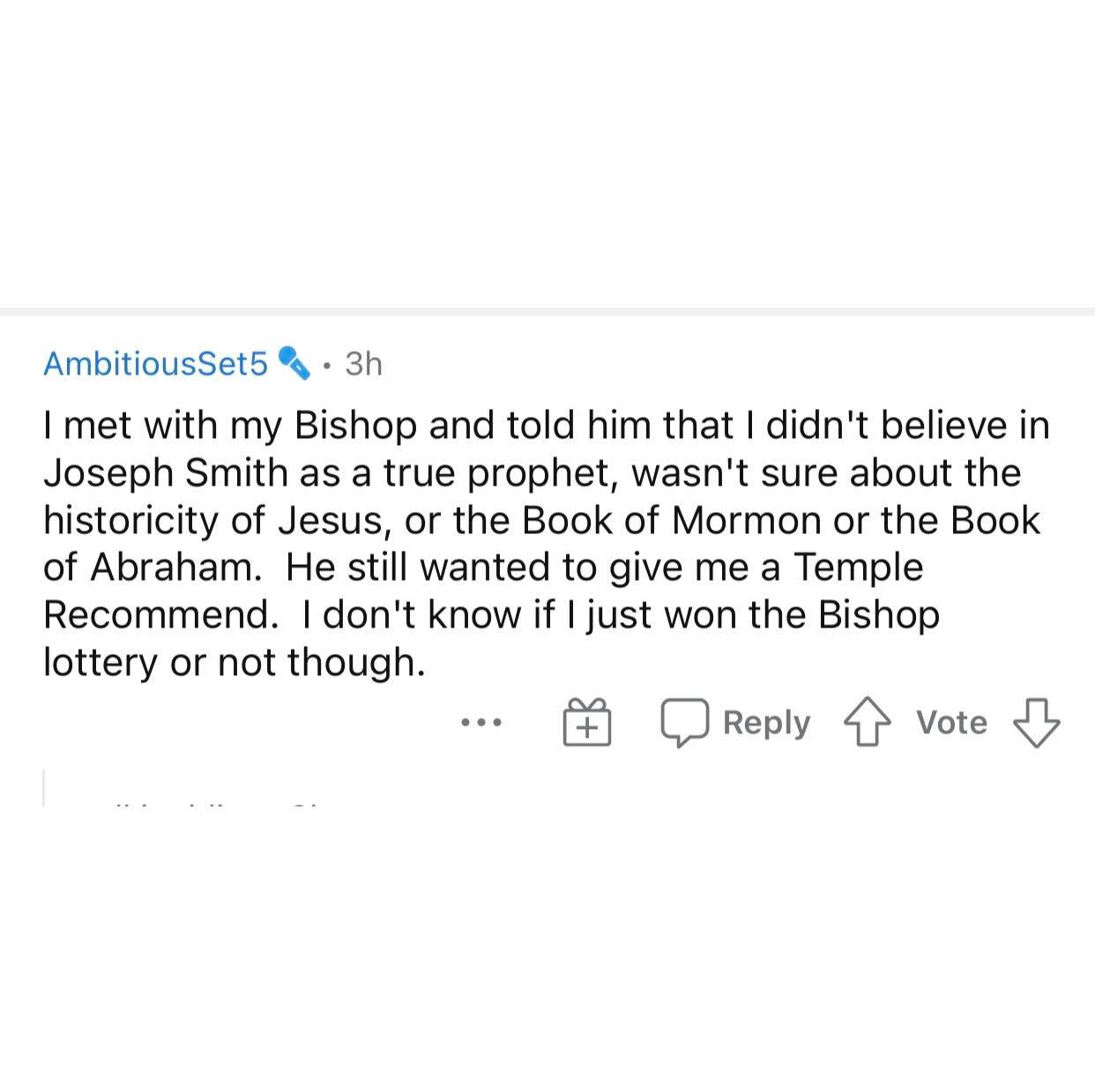Open the AmbitiousSet5 user profile

pos(155,363)
